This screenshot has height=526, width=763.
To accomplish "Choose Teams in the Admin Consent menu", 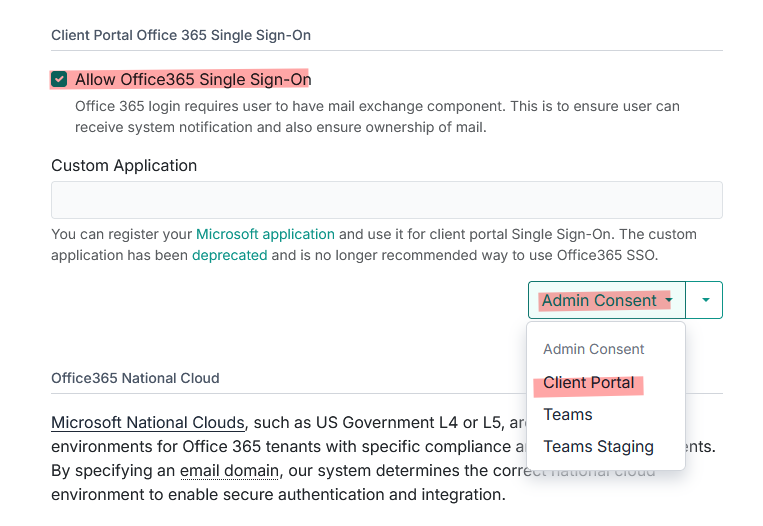I will point(568,414).
